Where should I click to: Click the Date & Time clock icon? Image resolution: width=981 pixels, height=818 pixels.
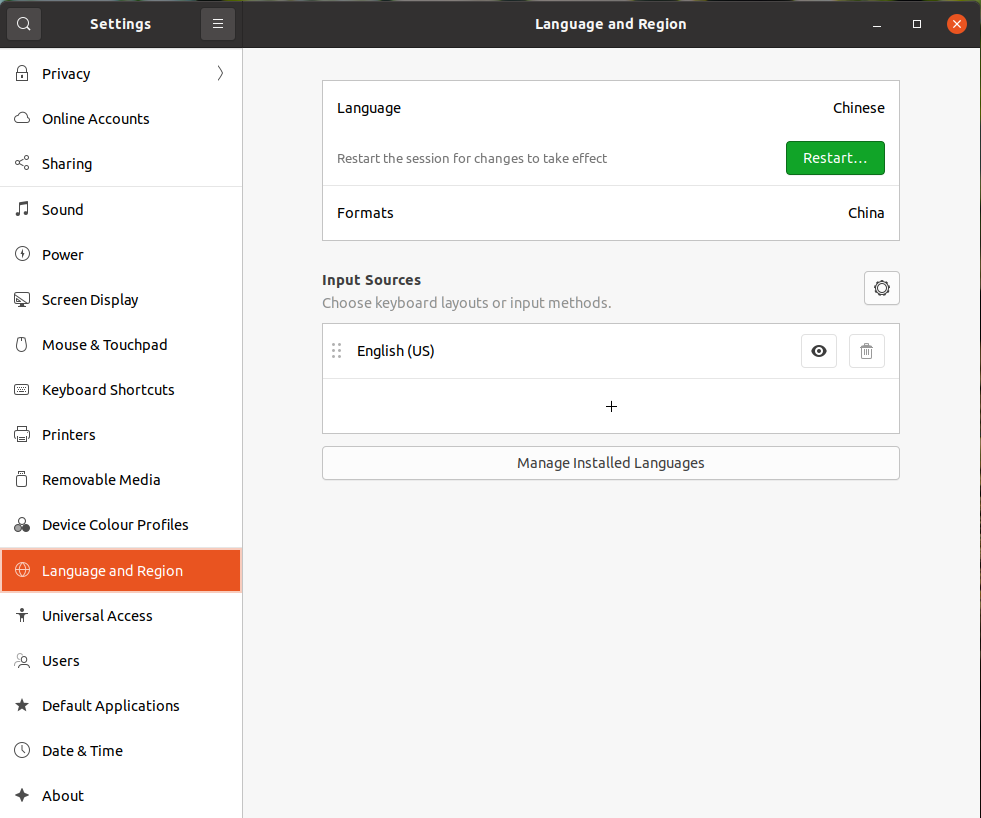click(22, 750)
